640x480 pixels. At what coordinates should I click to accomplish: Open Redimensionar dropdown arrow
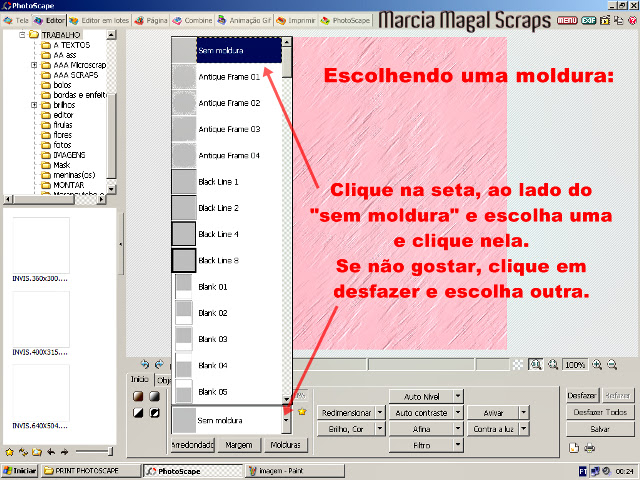pos(380,412)
